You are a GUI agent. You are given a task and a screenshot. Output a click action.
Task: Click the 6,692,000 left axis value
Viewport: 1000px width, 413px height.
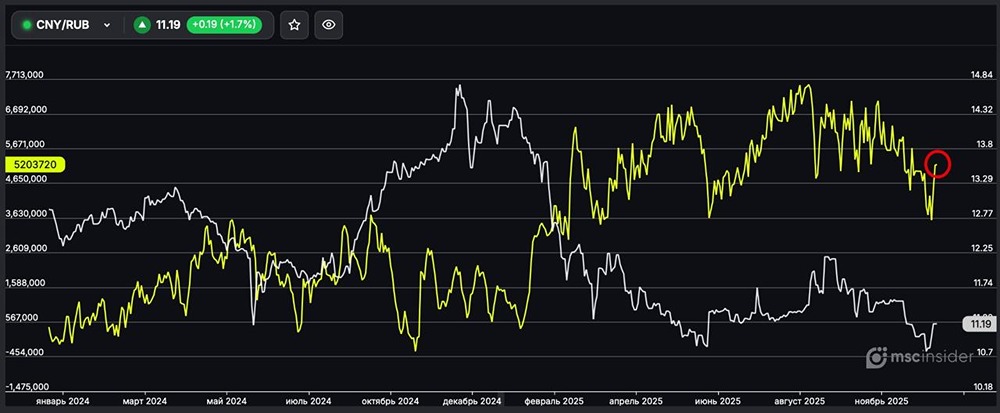26,110
